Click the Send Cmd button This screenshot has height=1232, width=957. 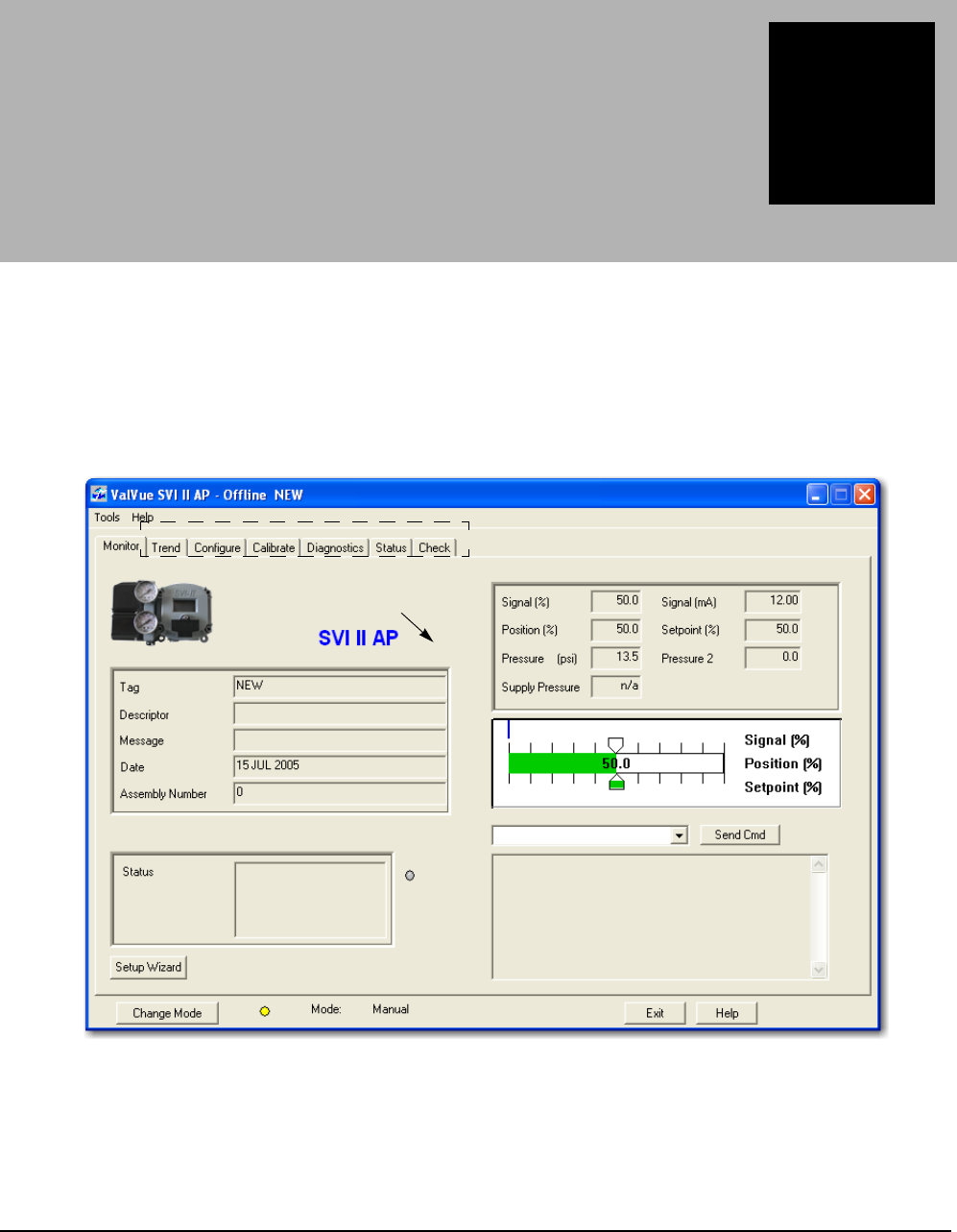coord(740,835)
